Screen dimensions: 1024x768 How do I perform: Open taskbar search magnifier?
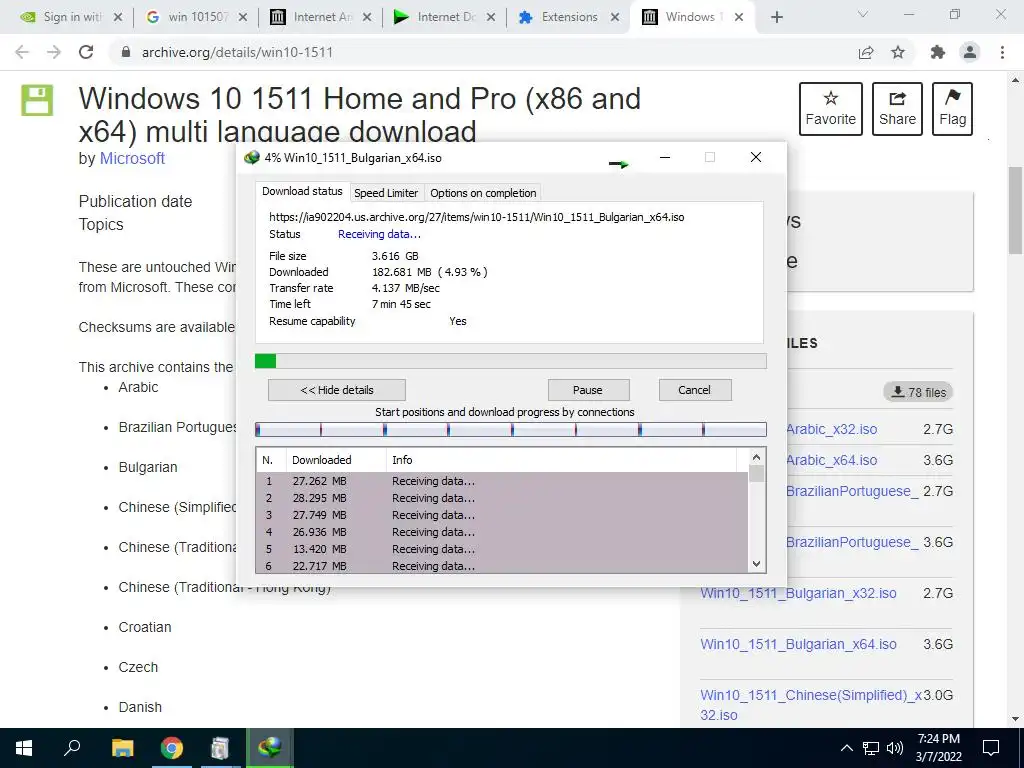[x=72, y=748]
